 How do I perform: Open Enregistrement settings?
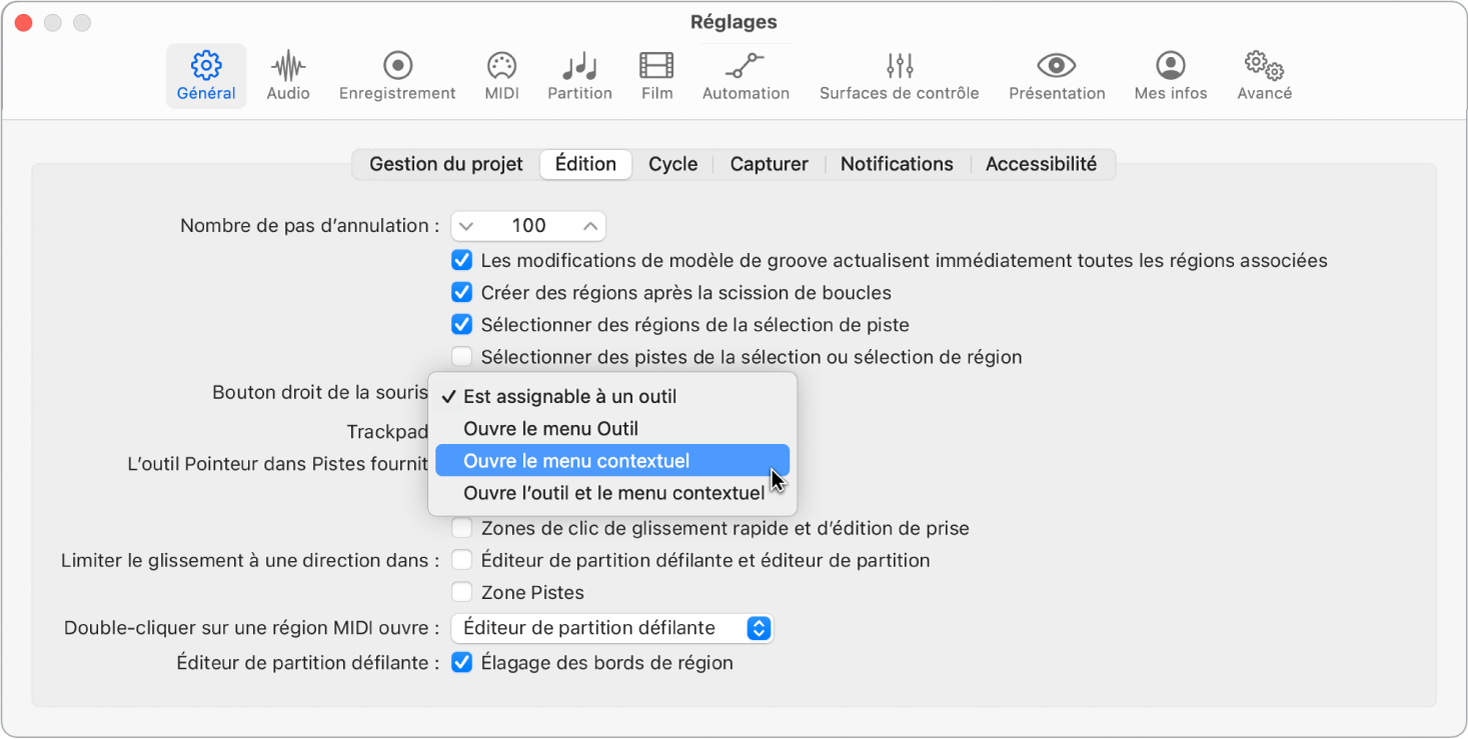(397, 75)
